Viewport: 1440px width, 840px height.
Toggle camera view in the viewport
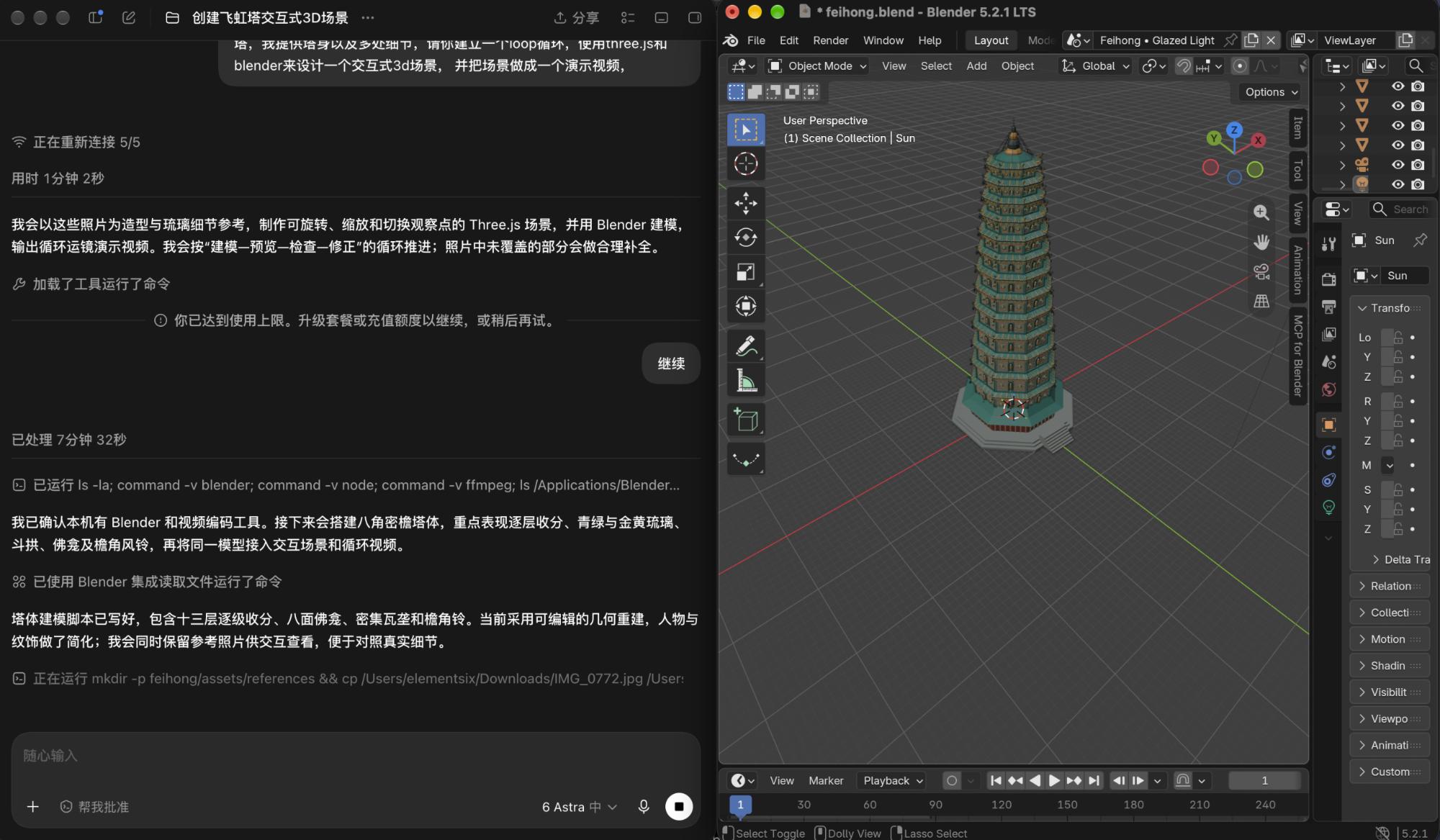[x=1261, y=271]
